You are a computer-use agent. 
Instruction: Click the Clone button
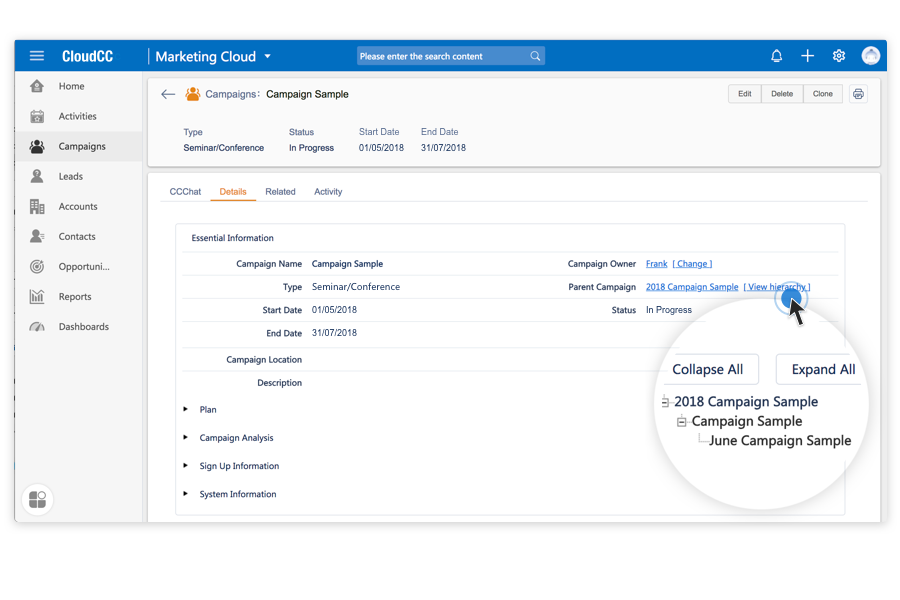pos(823,93)
